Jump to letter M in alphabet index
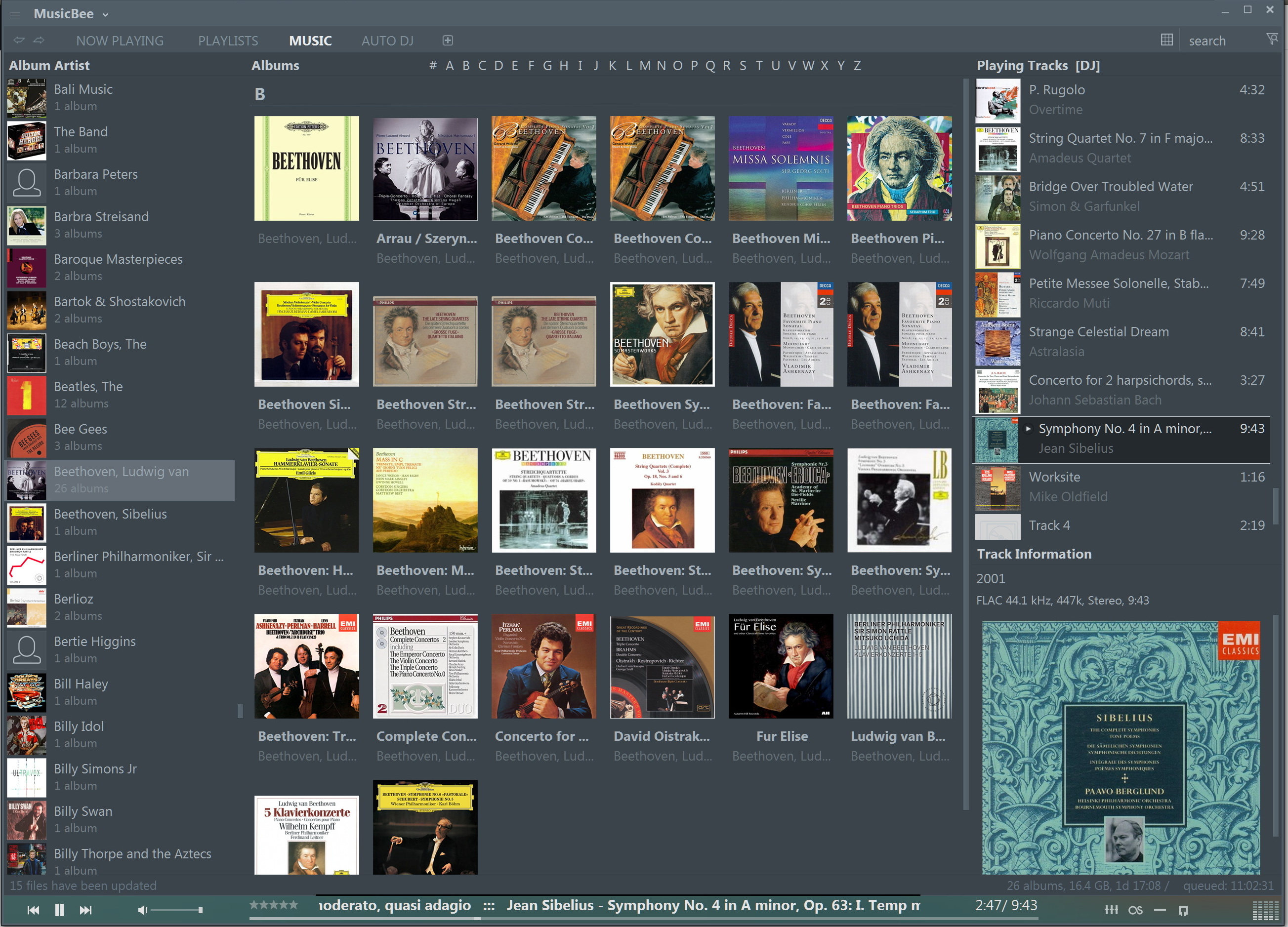 tap(645, 65)
